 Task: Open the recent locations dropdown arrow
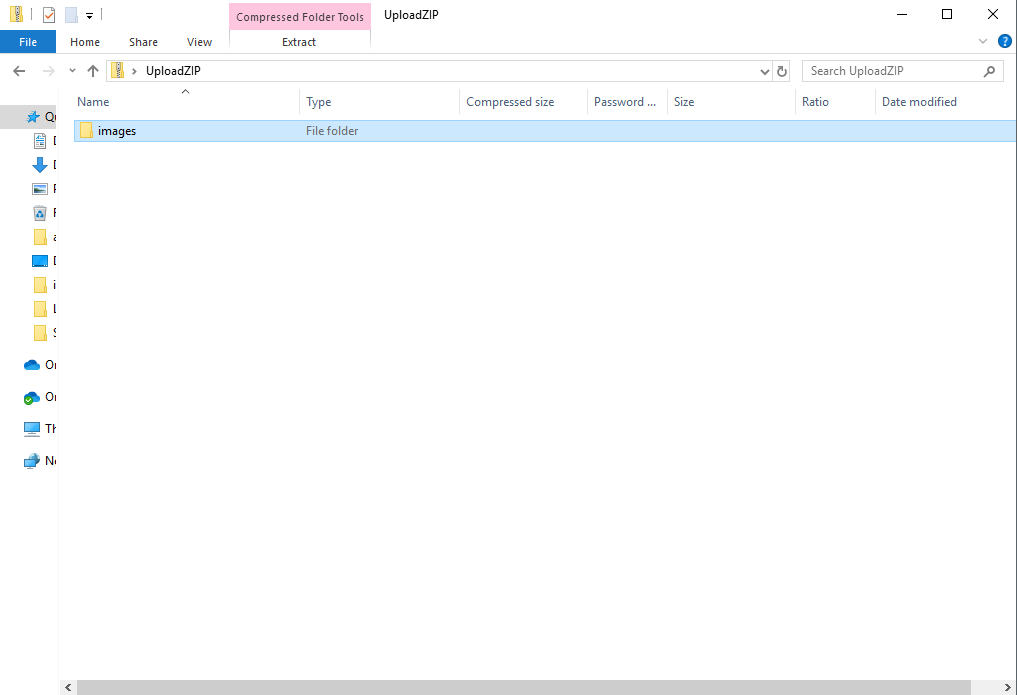pyautogui.click(x=72, y=71)
